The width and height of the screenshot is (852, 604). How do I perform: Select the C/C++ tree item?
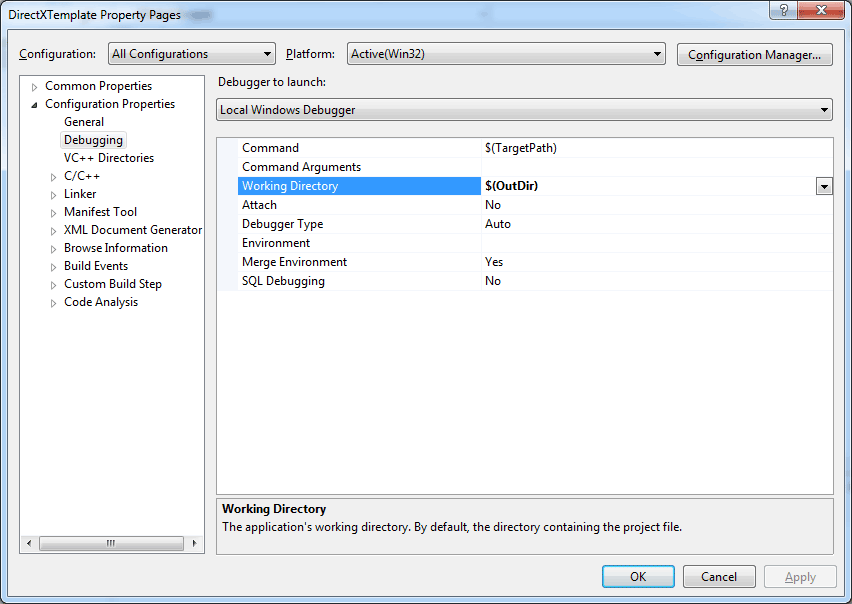pos(82,175)
